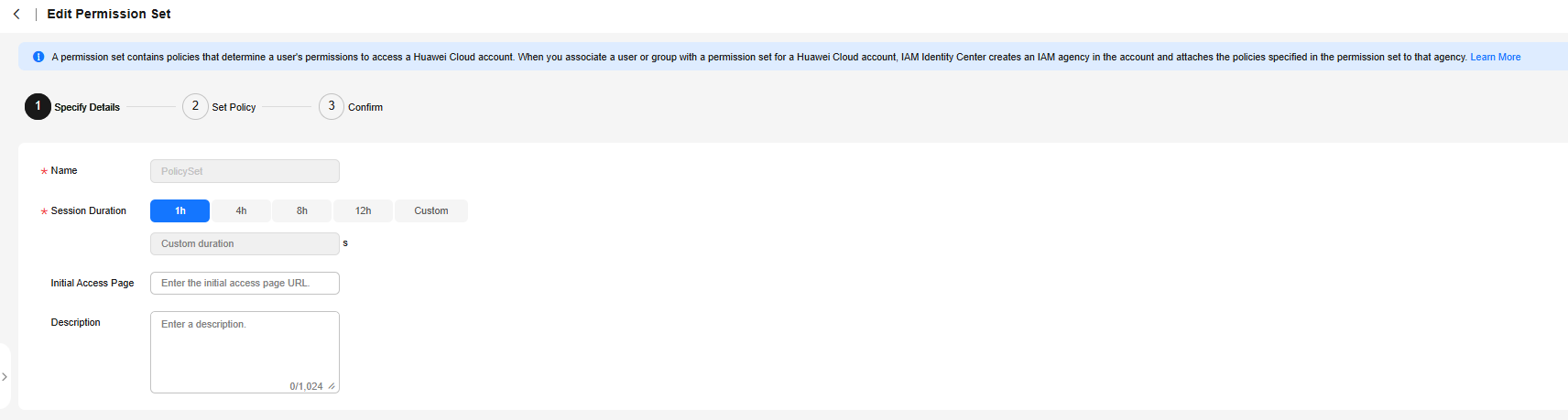The height and width of the screenshot is (420, 1568).
Task: Select the 4h session duration
Action: tap(241, 210)
